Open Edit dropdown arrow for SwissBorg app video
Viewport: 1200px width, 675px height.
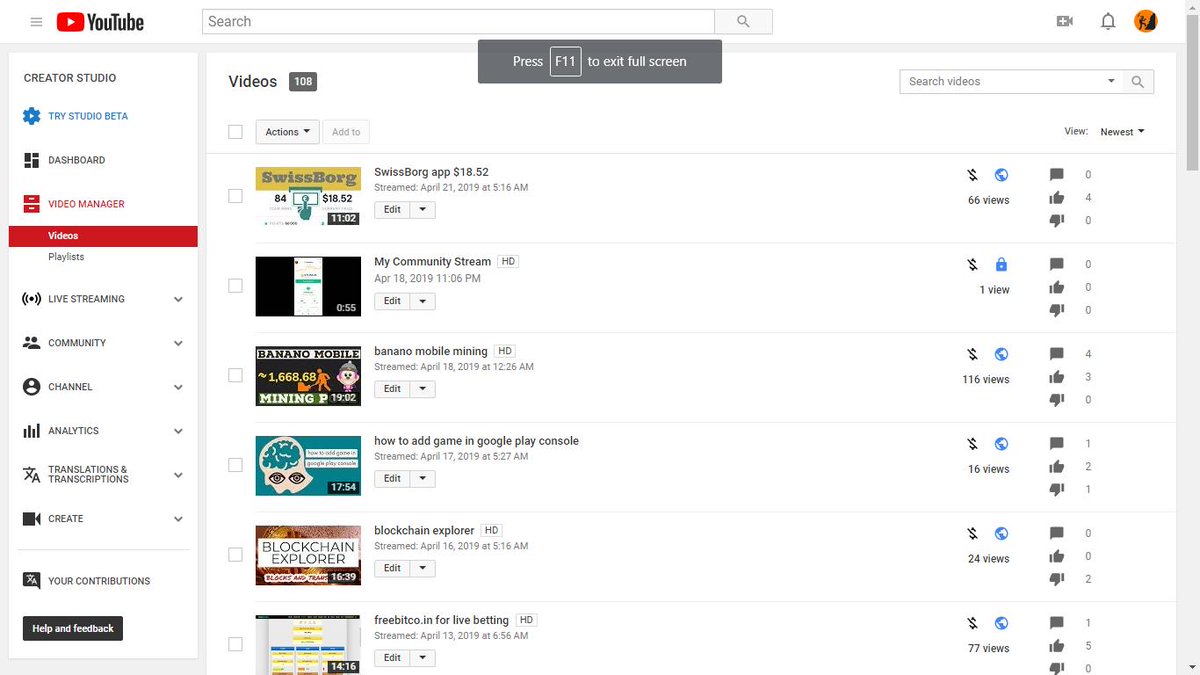click(x=423, y=210)
